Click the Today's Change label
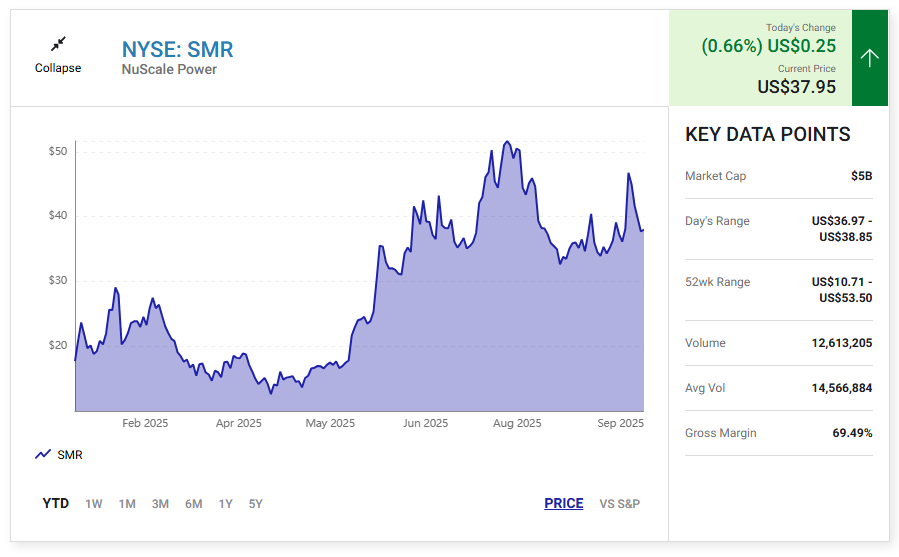 click(x=801, y=28)
